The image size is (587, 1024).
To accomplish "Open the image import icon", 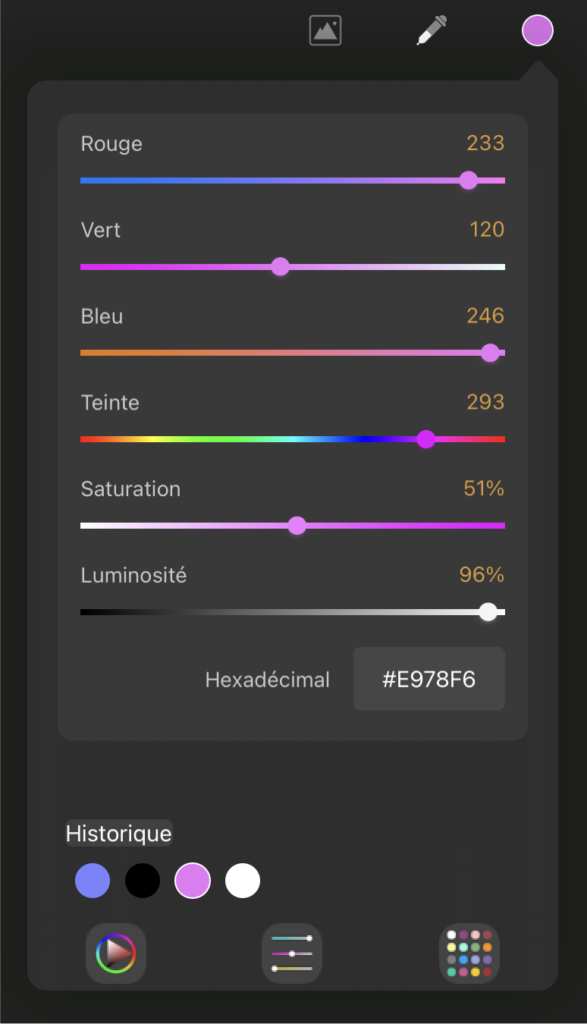I will point(325,31).
